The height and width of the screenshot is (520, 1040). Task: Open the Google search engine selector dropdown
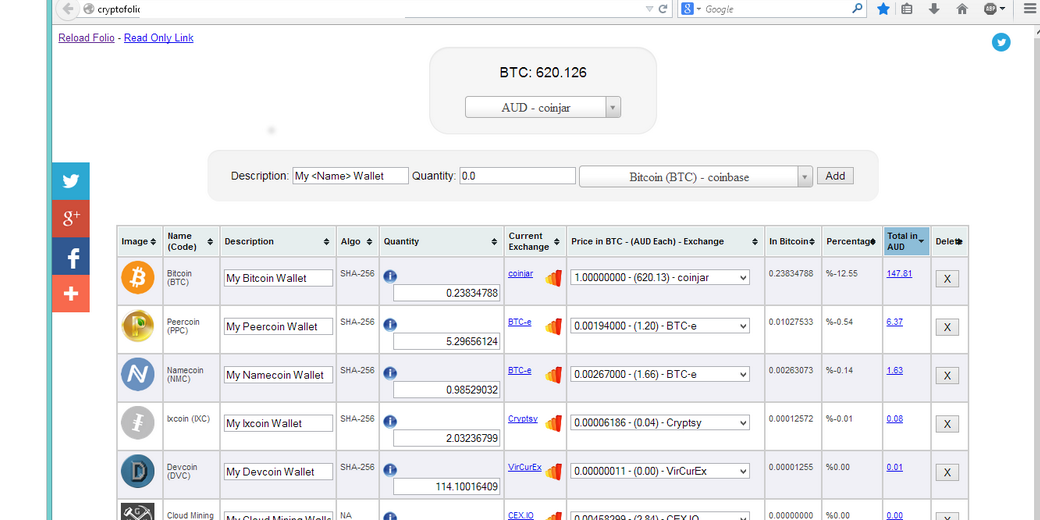(x=690, y=9)
